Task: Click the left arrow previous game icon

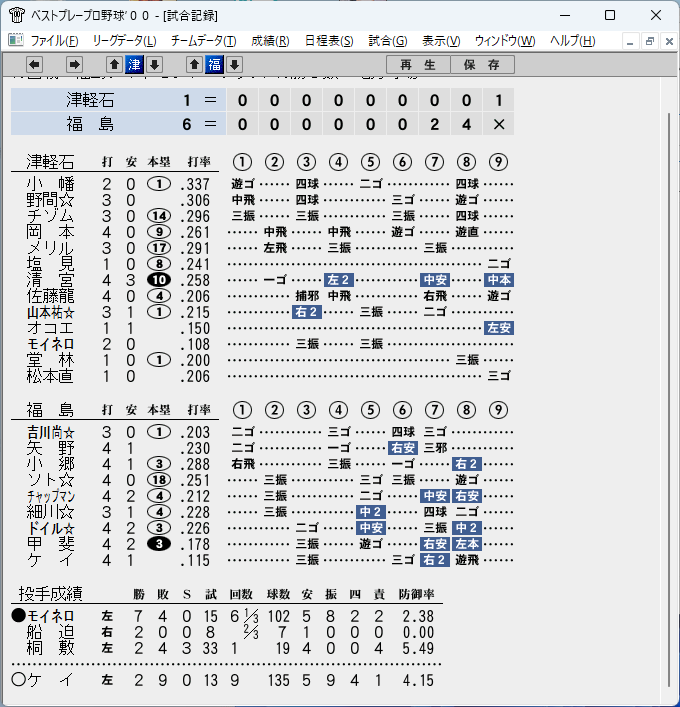Action: click(x=34, y=65)
